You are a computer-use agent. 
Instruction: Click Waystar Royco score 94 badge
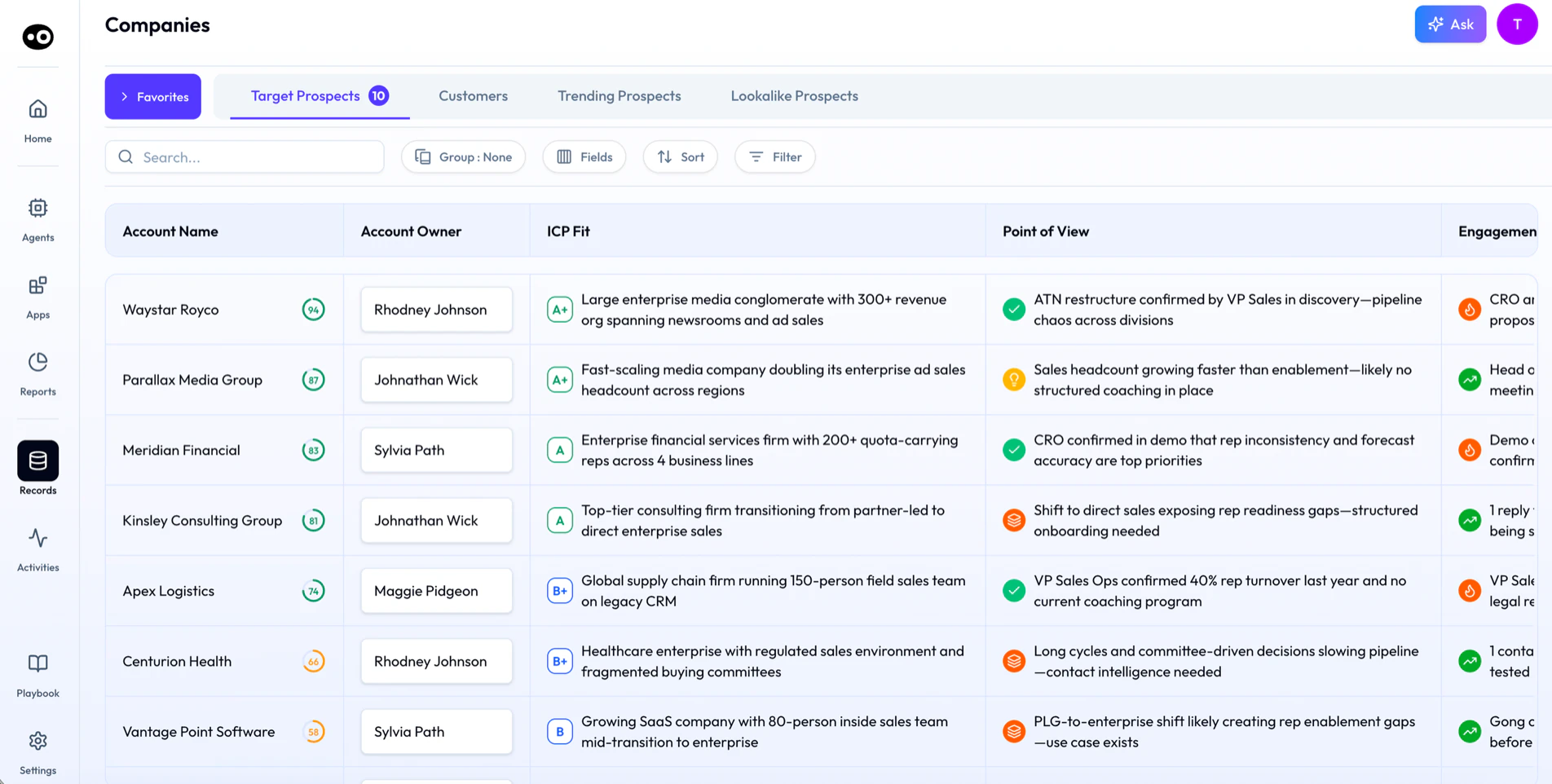313,310
